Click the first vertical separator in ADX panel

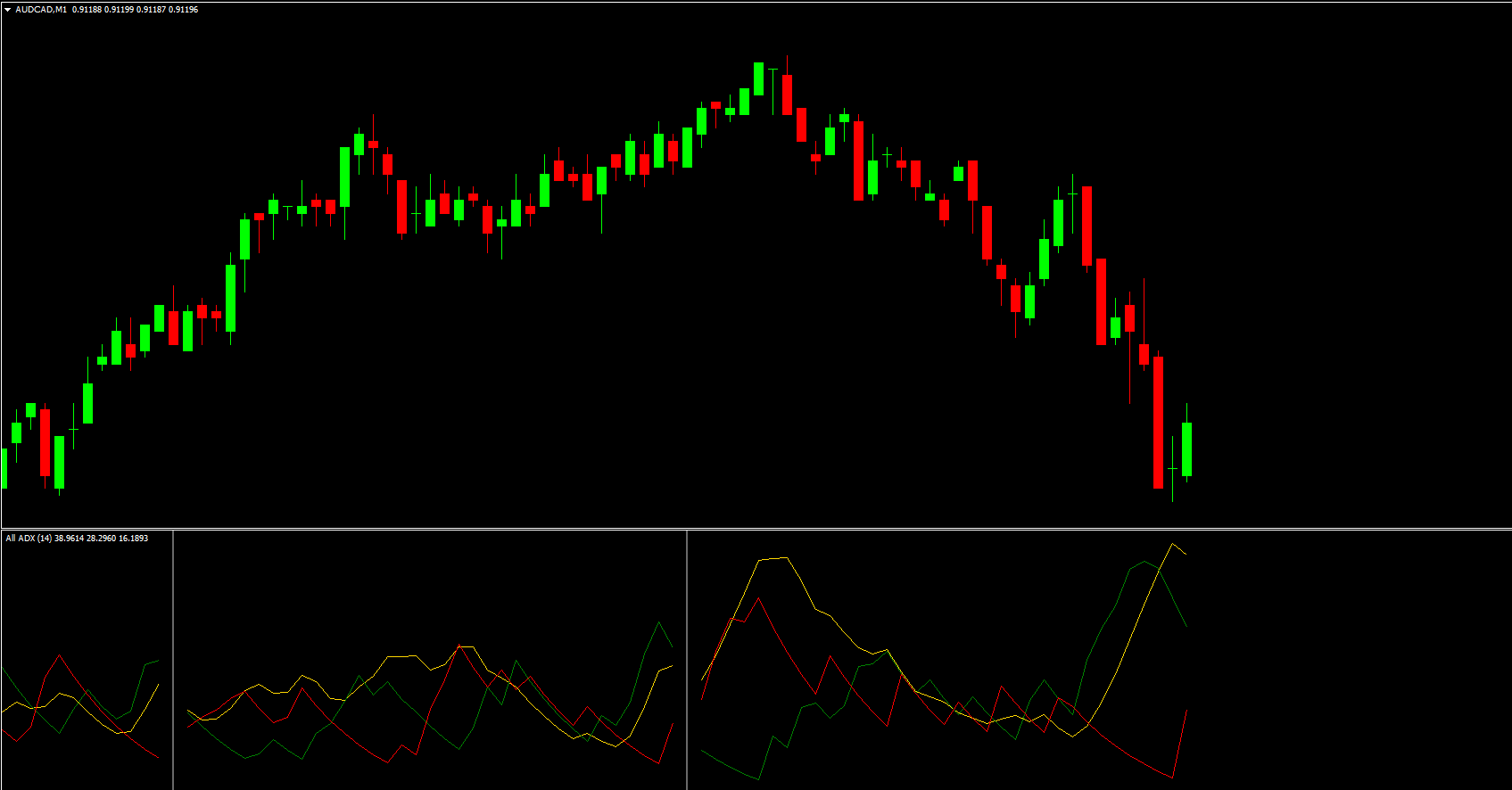(173, 660)
